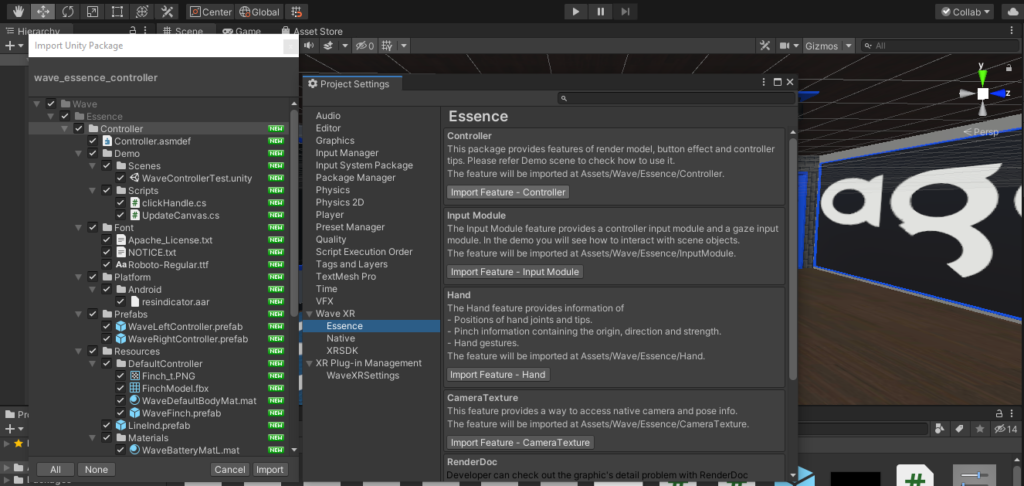The image size is (1024, 486).
Task: Toggle the Roboto-Regular.ttf checkbox
Action: (106, 265)
